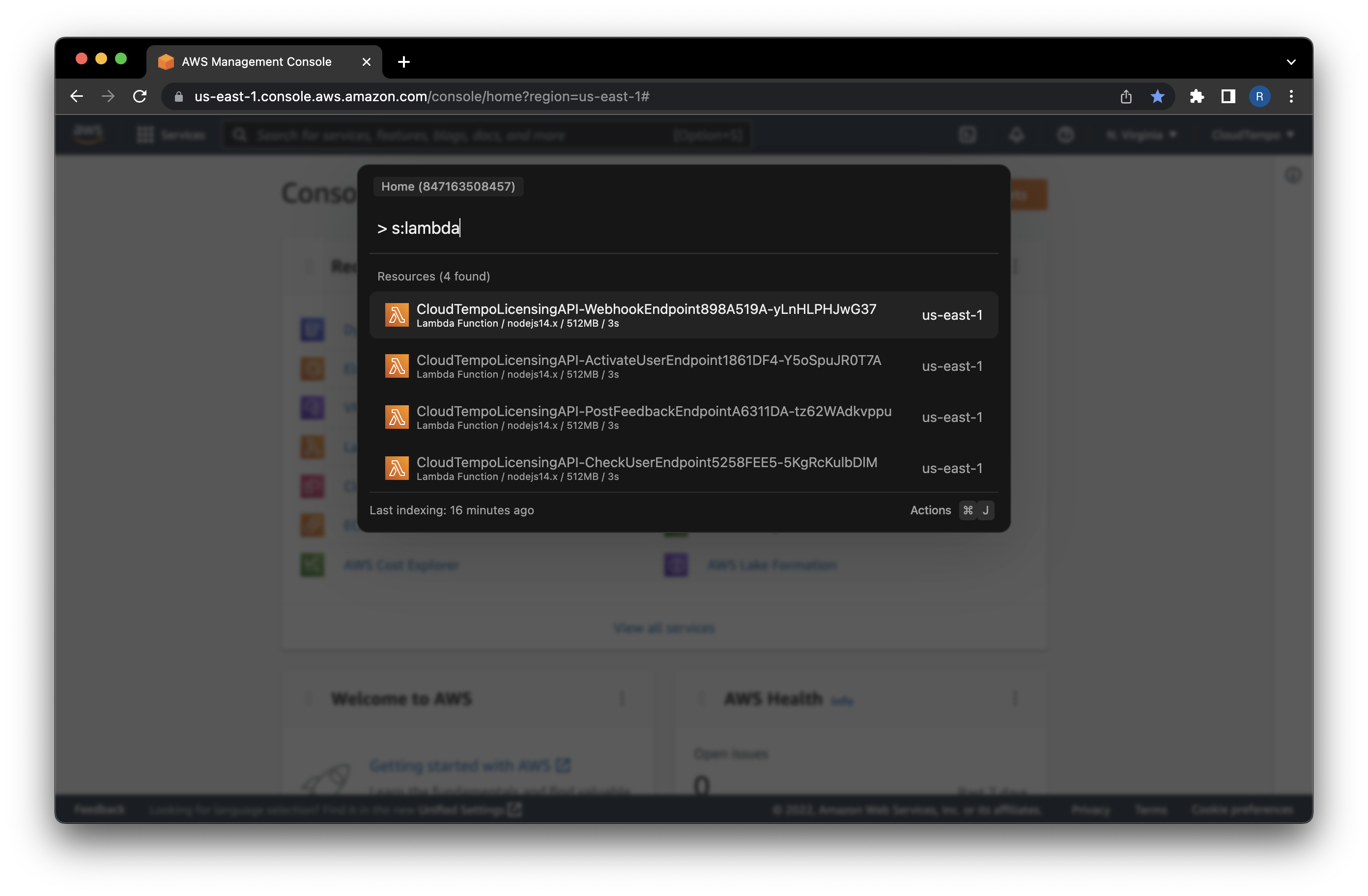The image size is (1368, 896).
Task: Click the Resources (4 found) heading
Action: tap(433, 277)
